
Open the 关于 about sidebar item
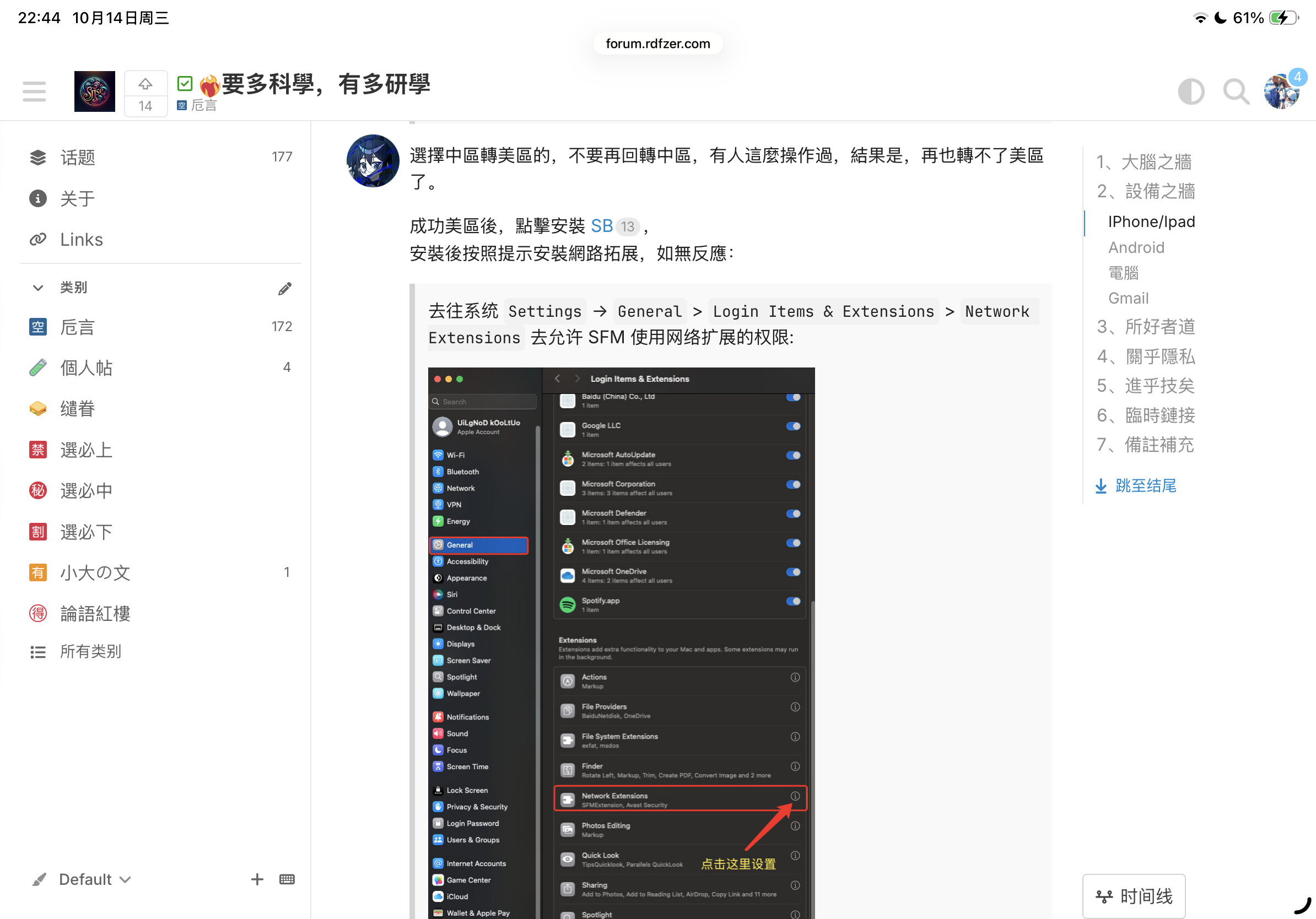(x=160, y=198)
